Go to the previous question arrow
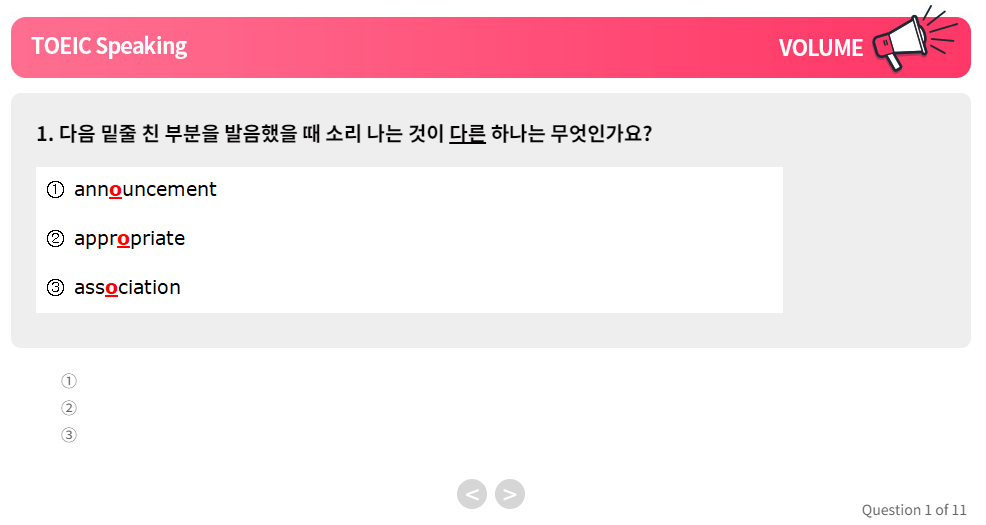This screenshot has height=525, width=986. (x=472, y=494)
